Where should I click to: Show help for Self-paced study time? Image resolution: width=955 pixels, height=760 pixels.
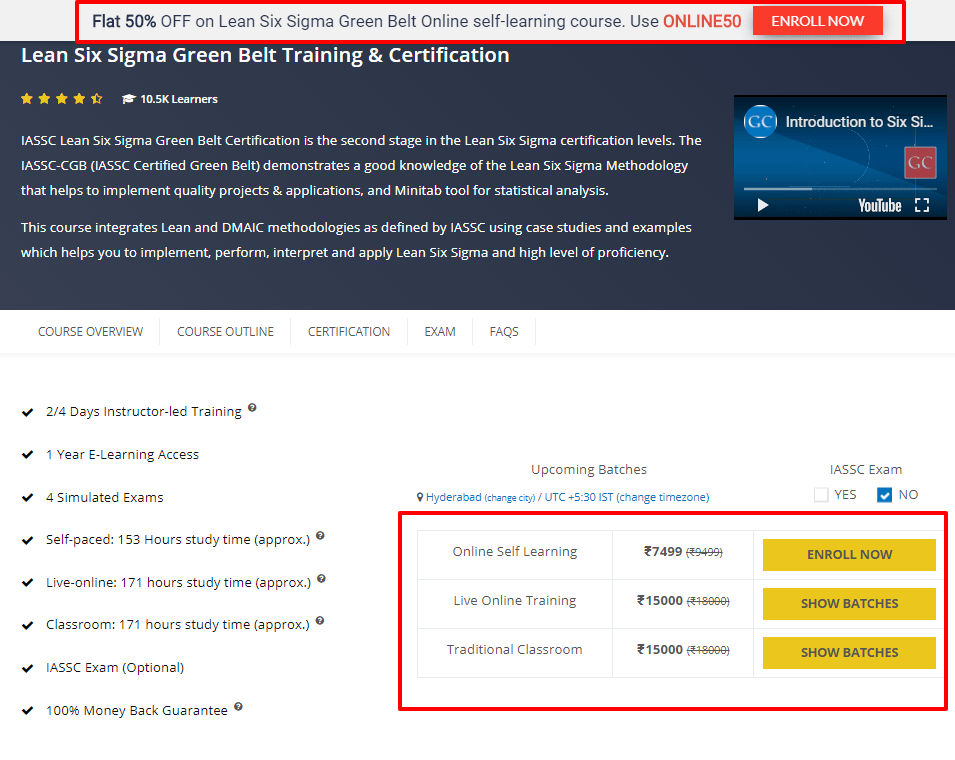pyautogui.click(x=320, y=535)
